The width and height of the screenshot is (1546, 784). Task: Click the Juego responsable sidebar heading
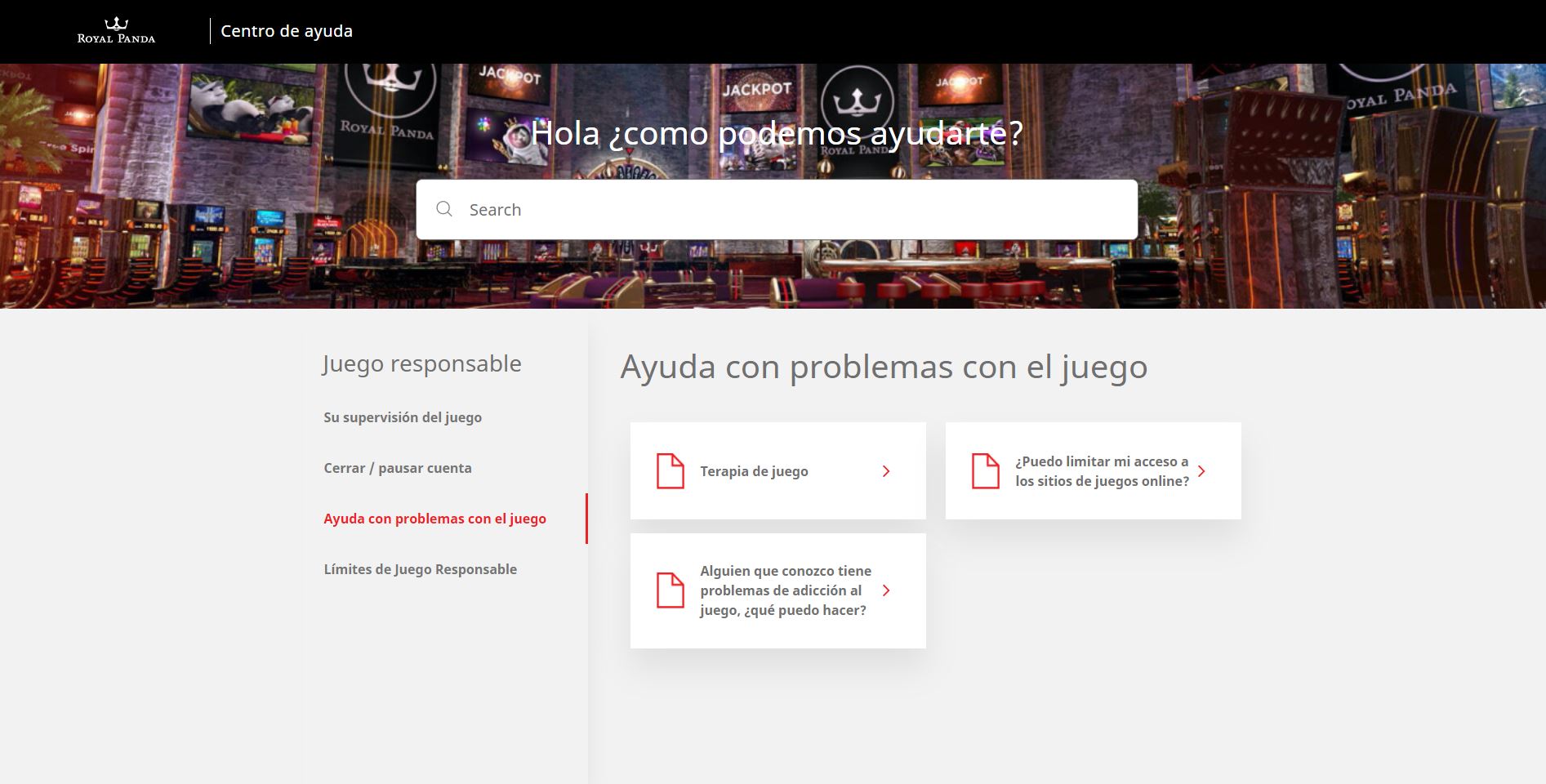point(421,363)
